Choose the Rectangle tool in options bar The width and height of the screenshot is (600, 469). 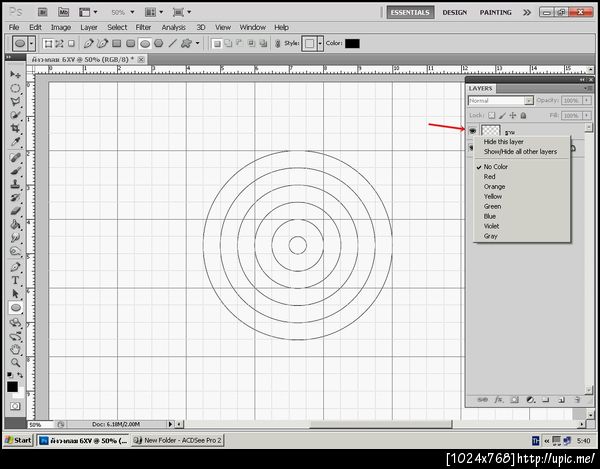(117, 43)
